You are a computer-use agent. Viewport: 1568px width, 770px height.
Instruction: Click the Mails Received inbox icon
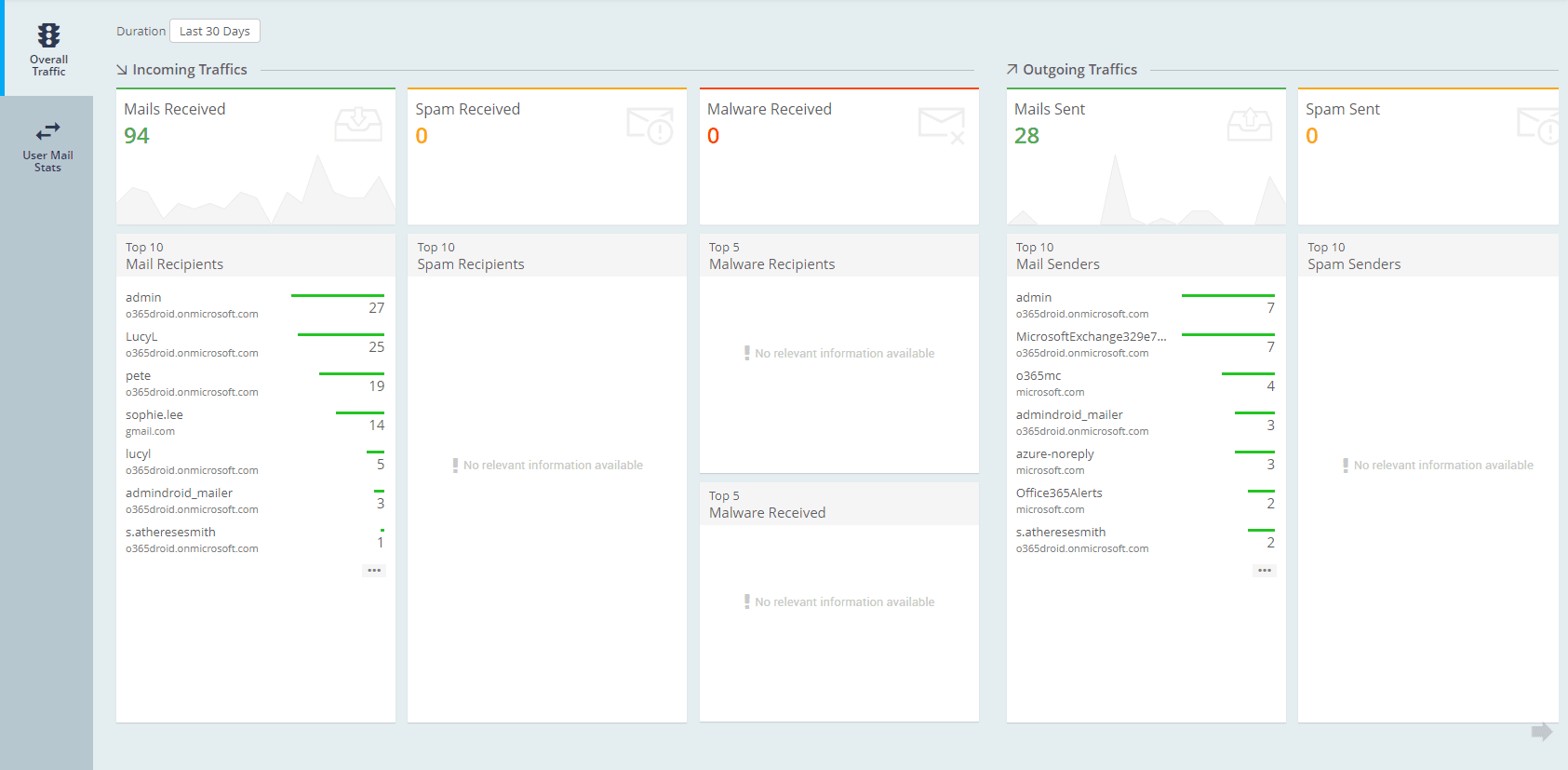358,125
